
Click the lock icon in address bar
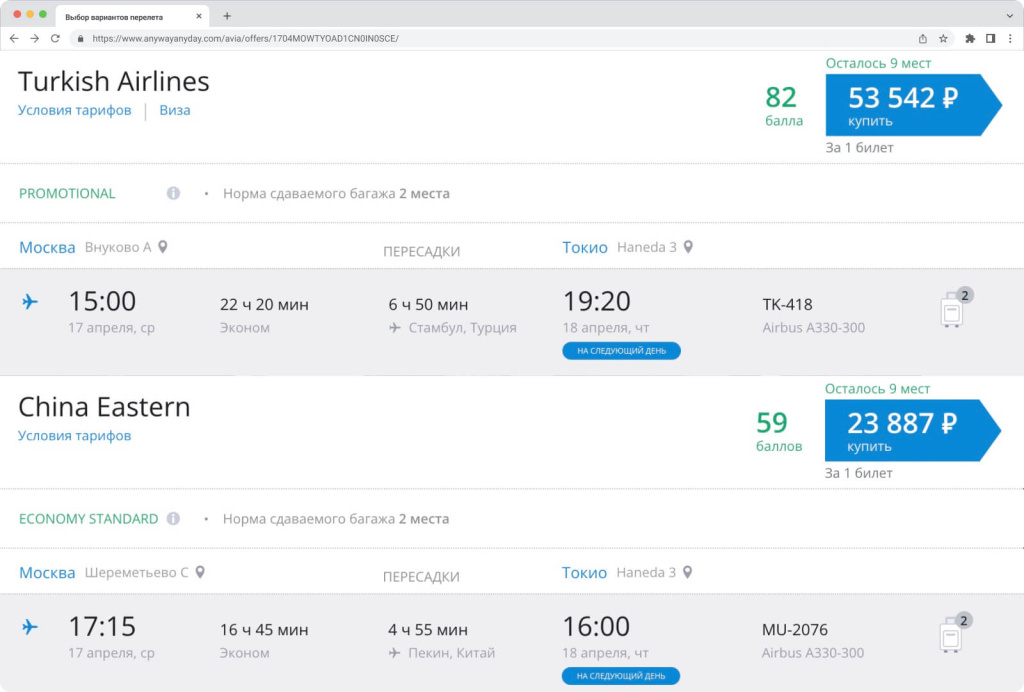click(80, 39)
